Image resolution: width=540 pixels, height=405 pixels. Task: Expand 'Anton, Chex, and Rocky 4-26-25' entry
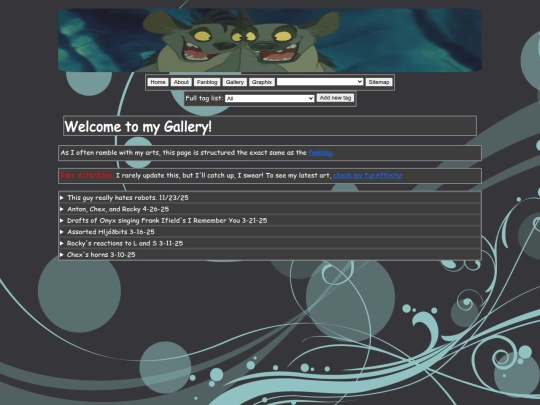point(270,209)
